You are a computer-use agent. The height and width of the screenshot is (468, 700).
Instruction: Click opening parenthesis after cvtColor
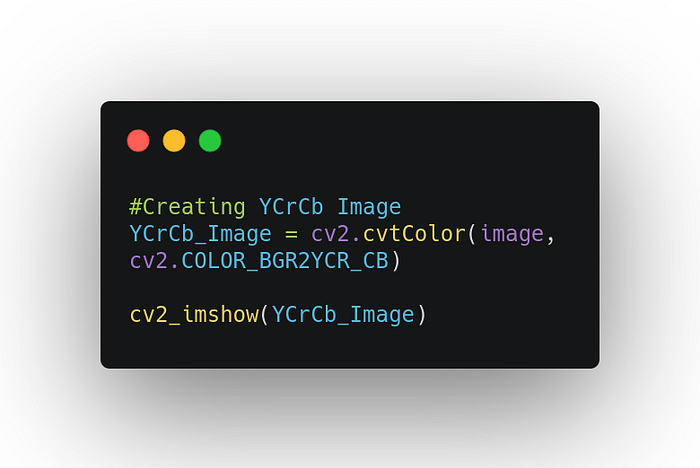(x=472, y=234)
